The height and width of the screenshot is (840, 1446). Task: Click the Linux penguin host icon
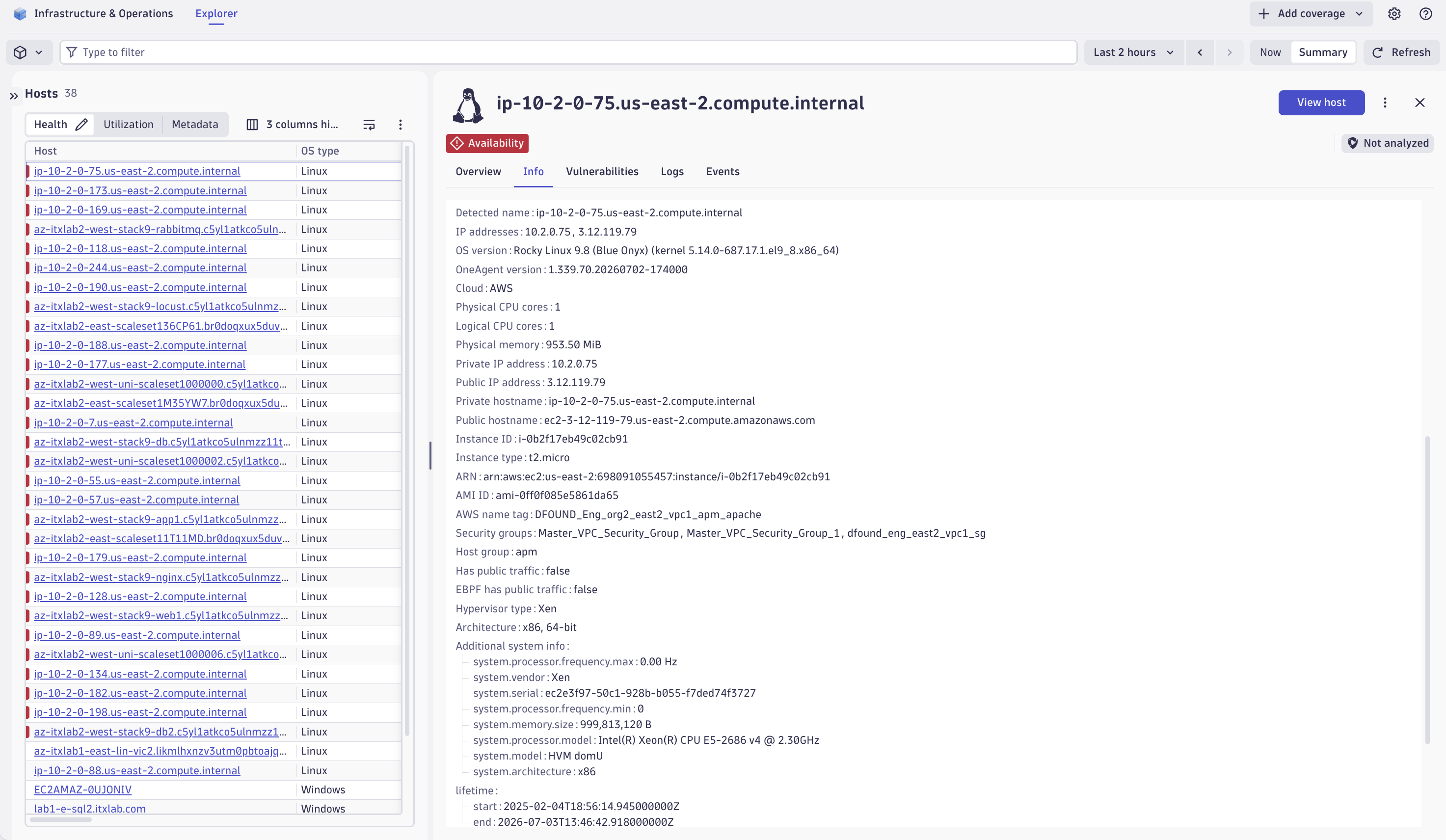click(x=468, y=105)
